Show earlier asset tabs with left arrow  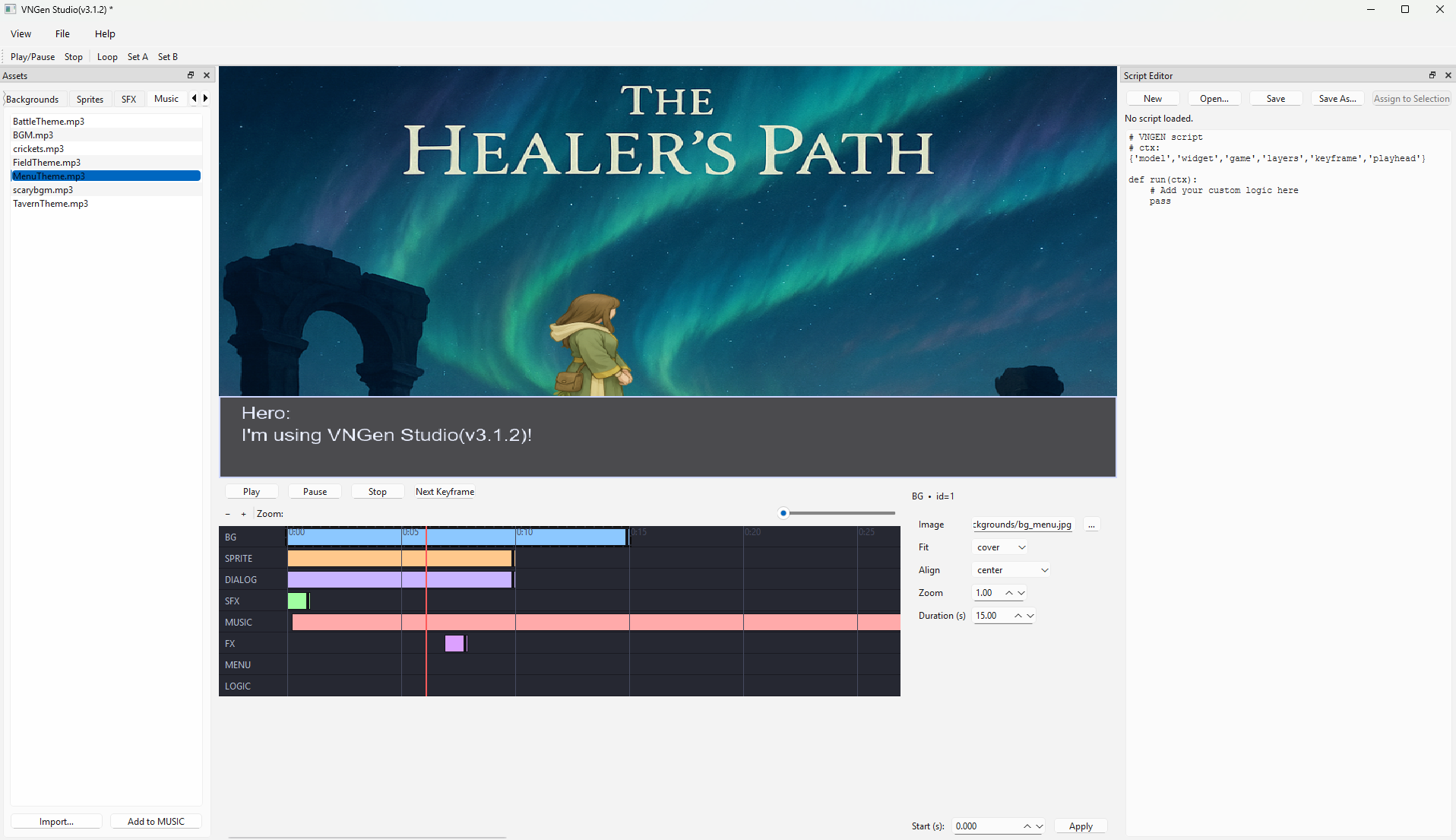[x=195, y=98]
